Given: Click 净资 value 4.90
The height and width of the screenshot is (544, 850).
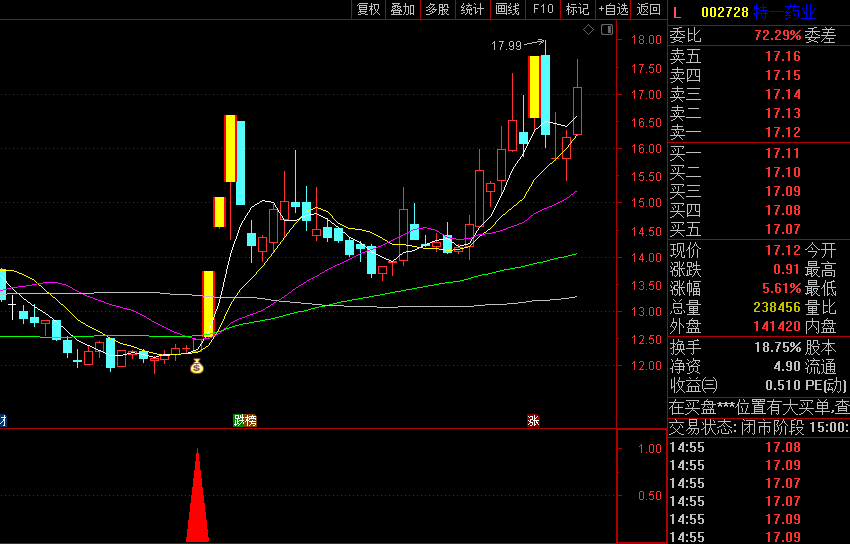Looking at the screenshot, I should [x=787, y=366].
